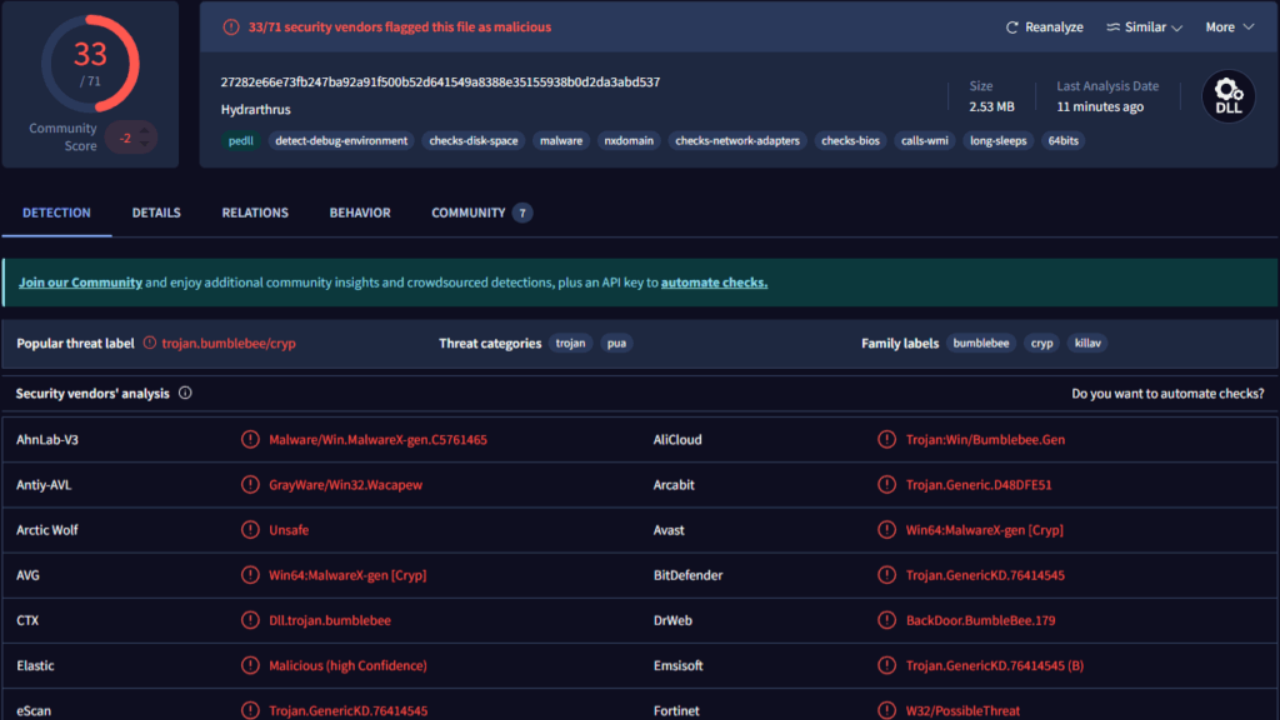This screenshot has height=720, width=1280.
Task: Click the DLL file type icon
Action: (1228, 97)
